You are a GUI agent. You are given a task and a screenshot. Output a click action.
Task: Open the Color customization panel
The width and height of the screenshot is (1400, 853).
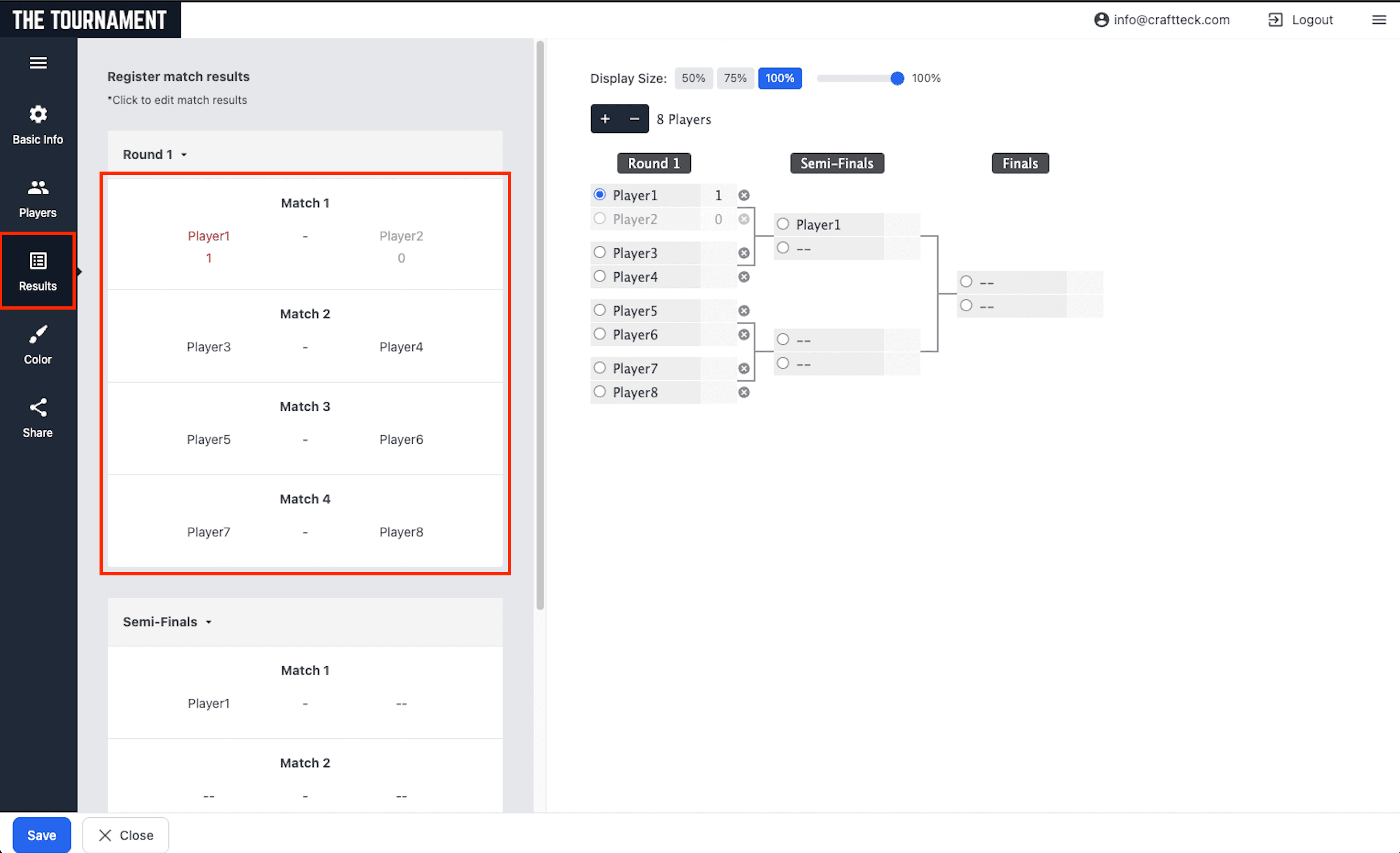click(37, 344)
